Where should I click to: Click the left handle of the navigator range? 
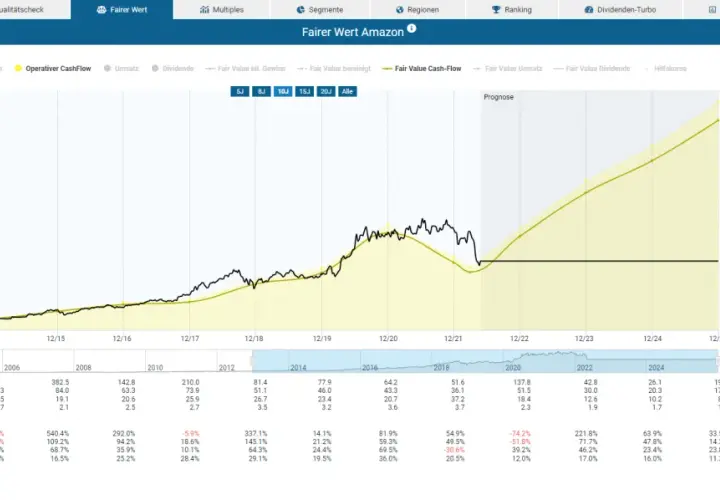point(252,361)
